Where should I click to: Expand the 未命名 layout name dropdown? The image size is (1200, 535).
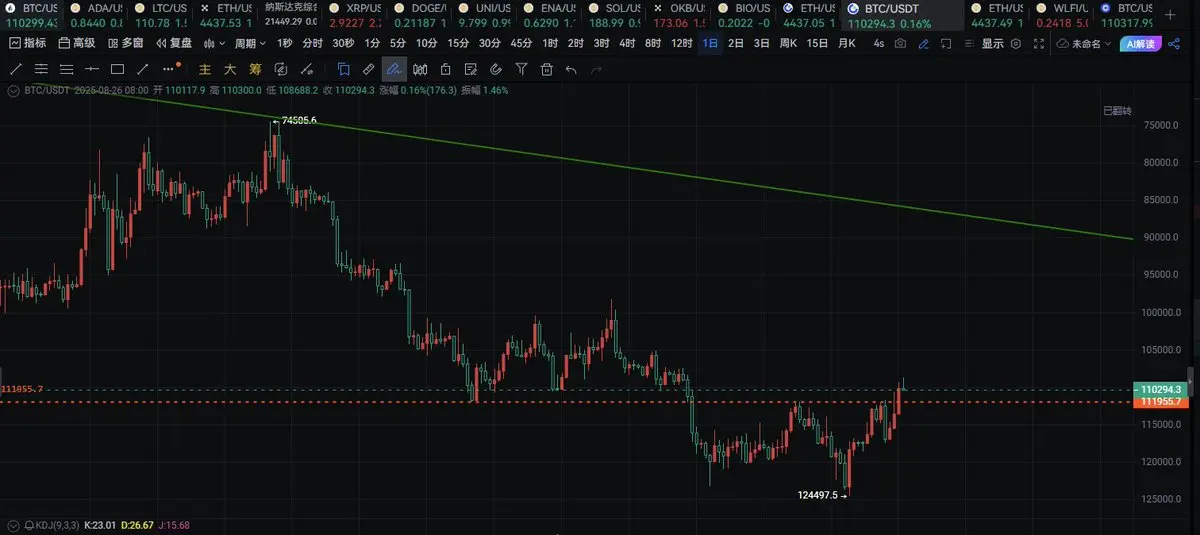(x=1084, y=43)
